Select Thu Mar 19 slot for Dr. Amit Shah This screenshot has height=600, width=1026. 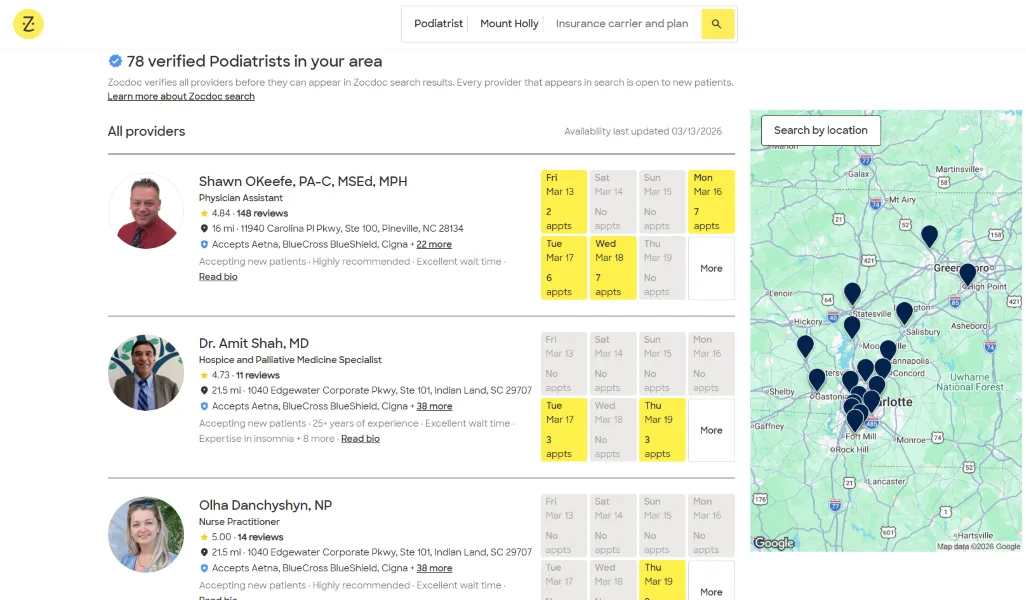662,430
